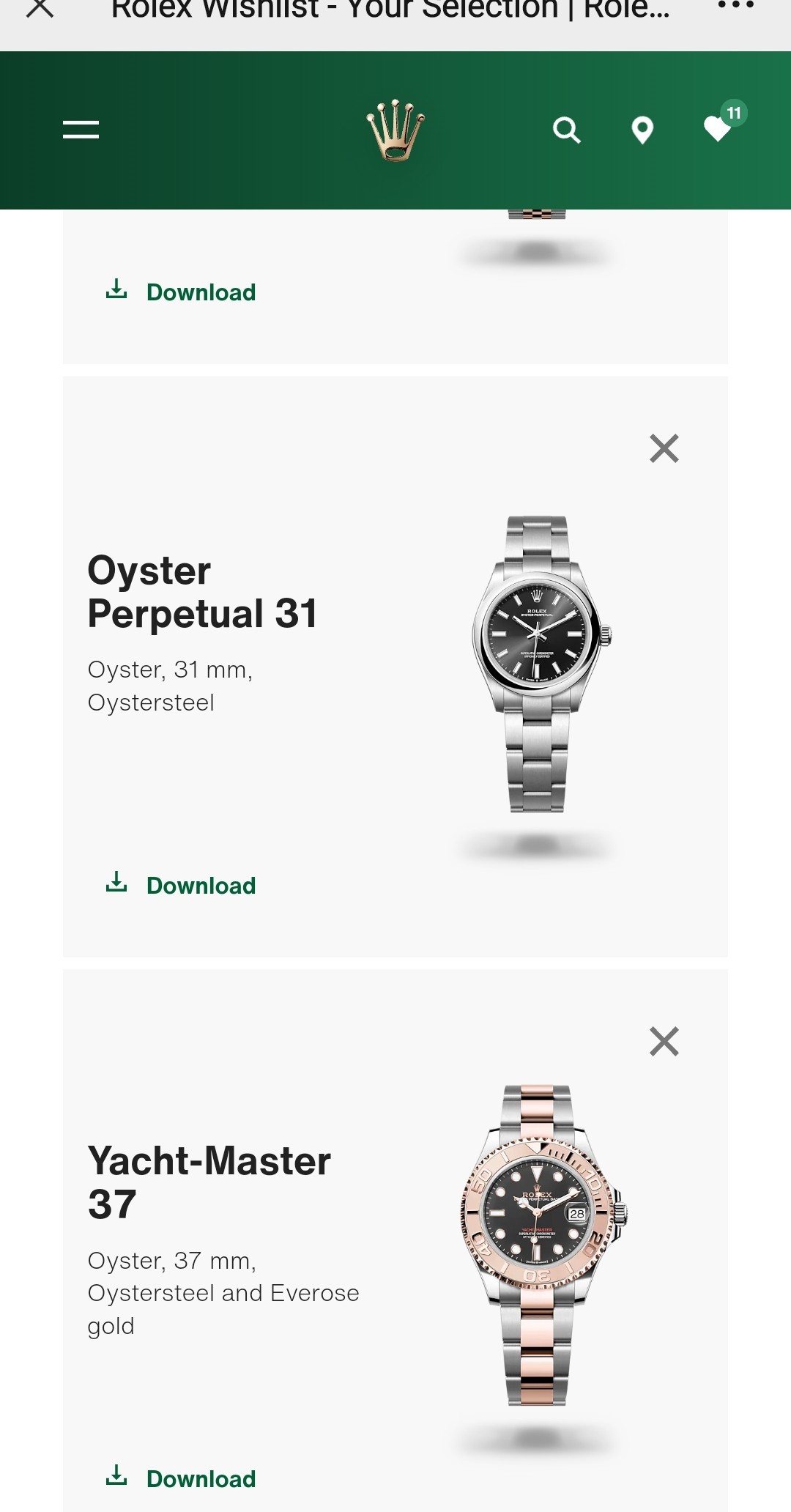Tap the Oyster Perpetual 31 watch image
The image size is (791, 1512).
pyautogui.click(x=538, y=664)
